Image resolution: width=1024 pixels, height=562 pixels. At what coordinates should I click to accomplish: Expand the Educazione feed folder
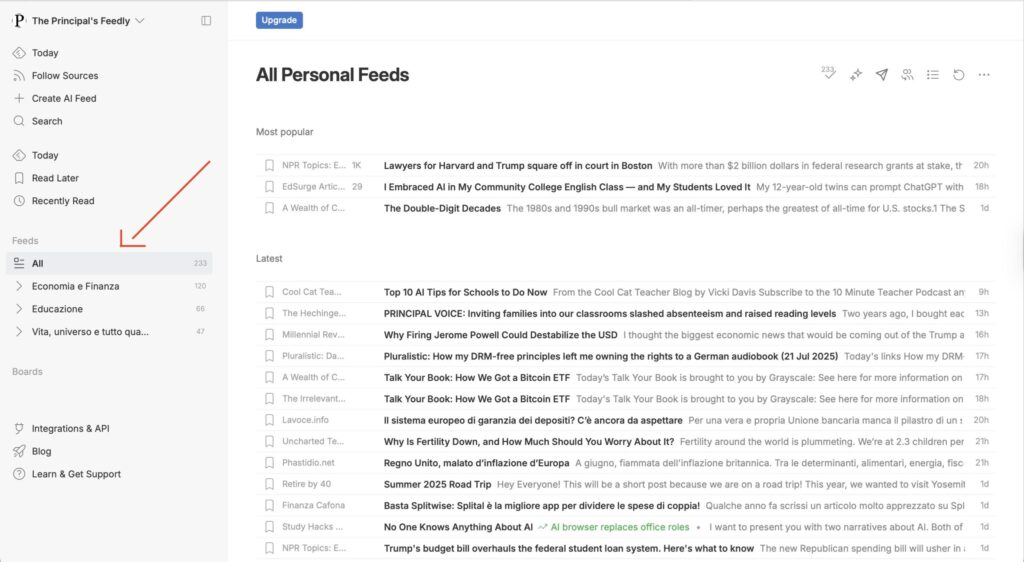coord(19,309)
